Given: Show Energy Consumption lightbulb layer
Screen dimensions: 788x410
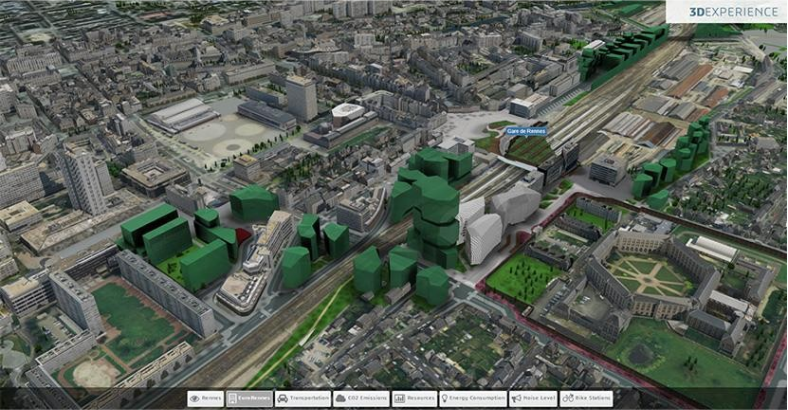Looking at the screenshot, I should (x=473, y=398).
